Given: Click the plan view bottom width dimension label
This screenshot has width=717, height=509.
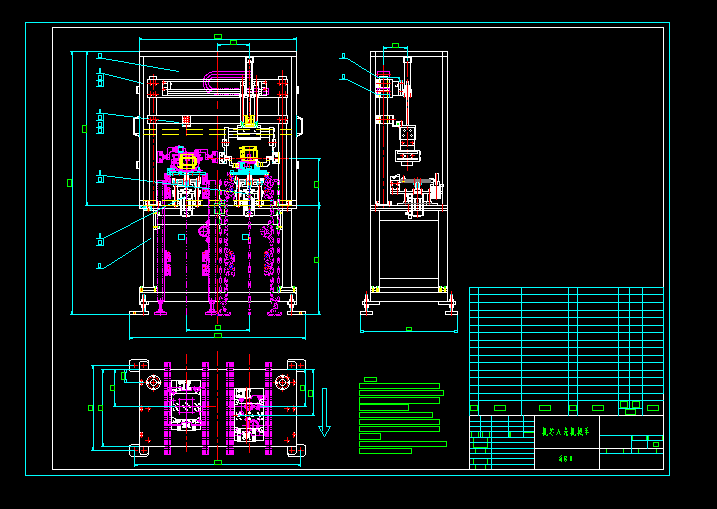Looking at the screenshot, I should coord(218,462).
